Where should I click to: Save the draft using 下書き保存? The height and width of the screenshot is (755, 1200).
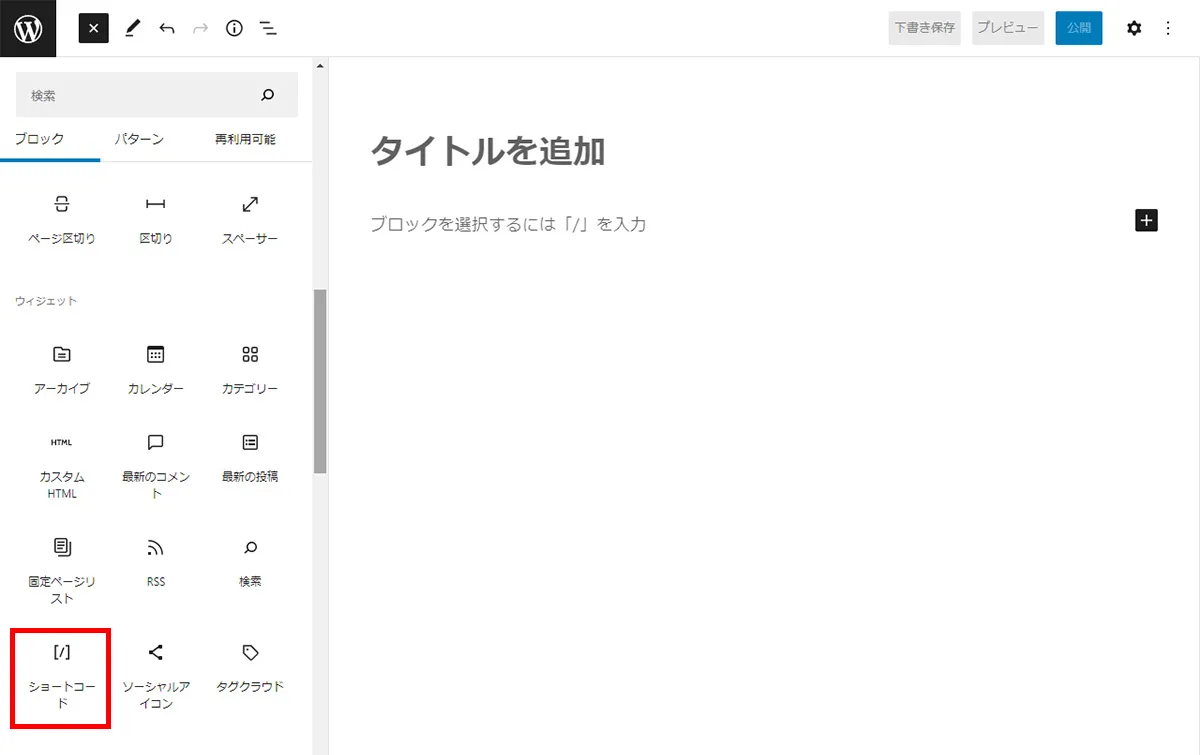click(x=923, y=28)
